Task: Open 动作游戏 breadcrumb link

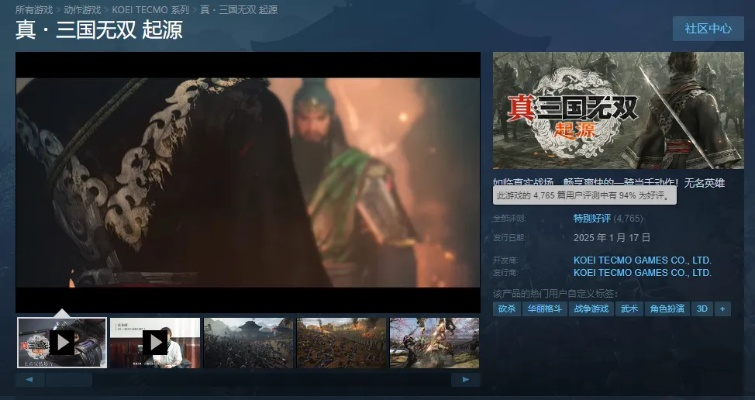Action: pos(82,10)
